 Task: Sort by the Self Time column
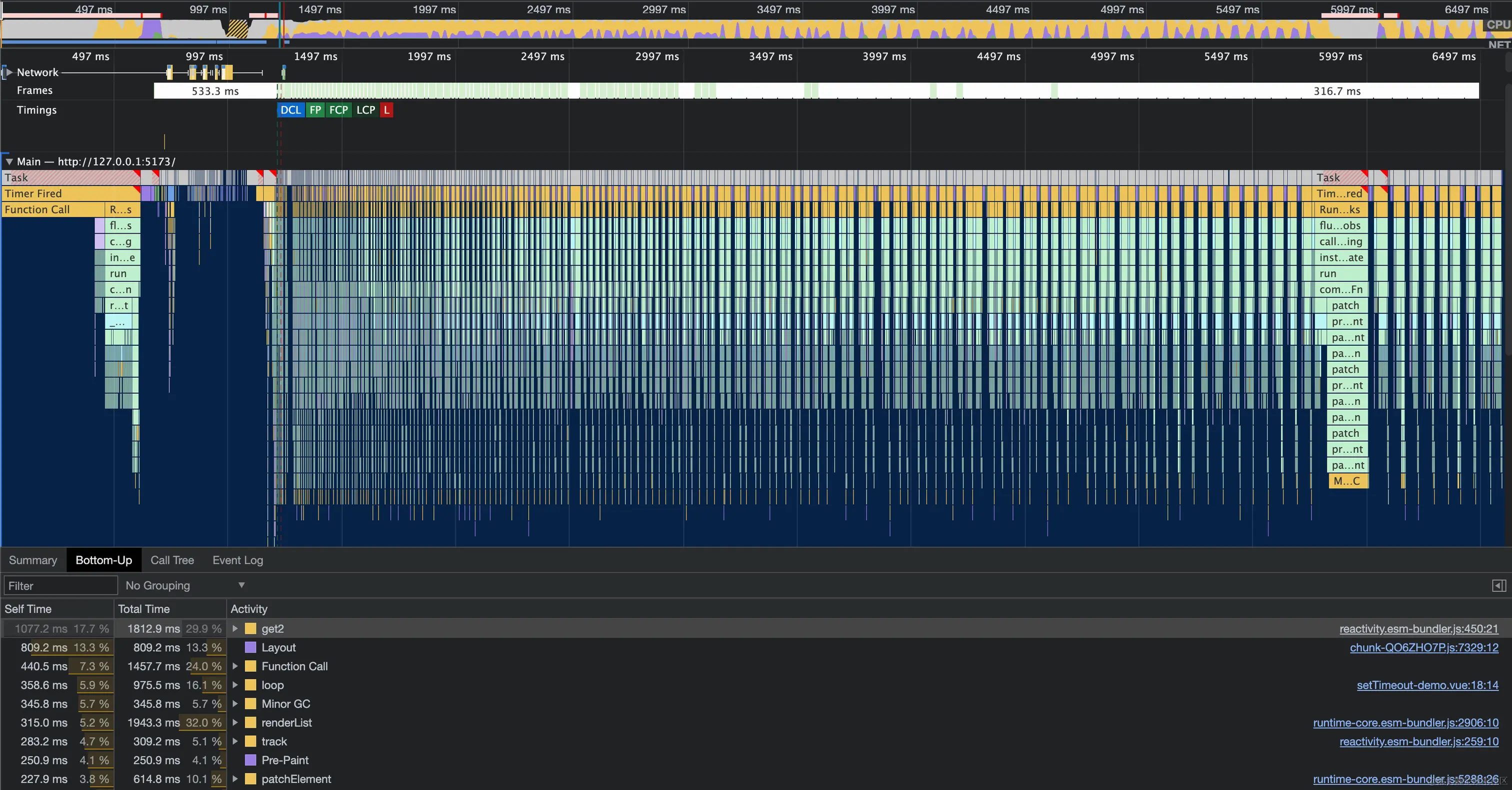57,608
